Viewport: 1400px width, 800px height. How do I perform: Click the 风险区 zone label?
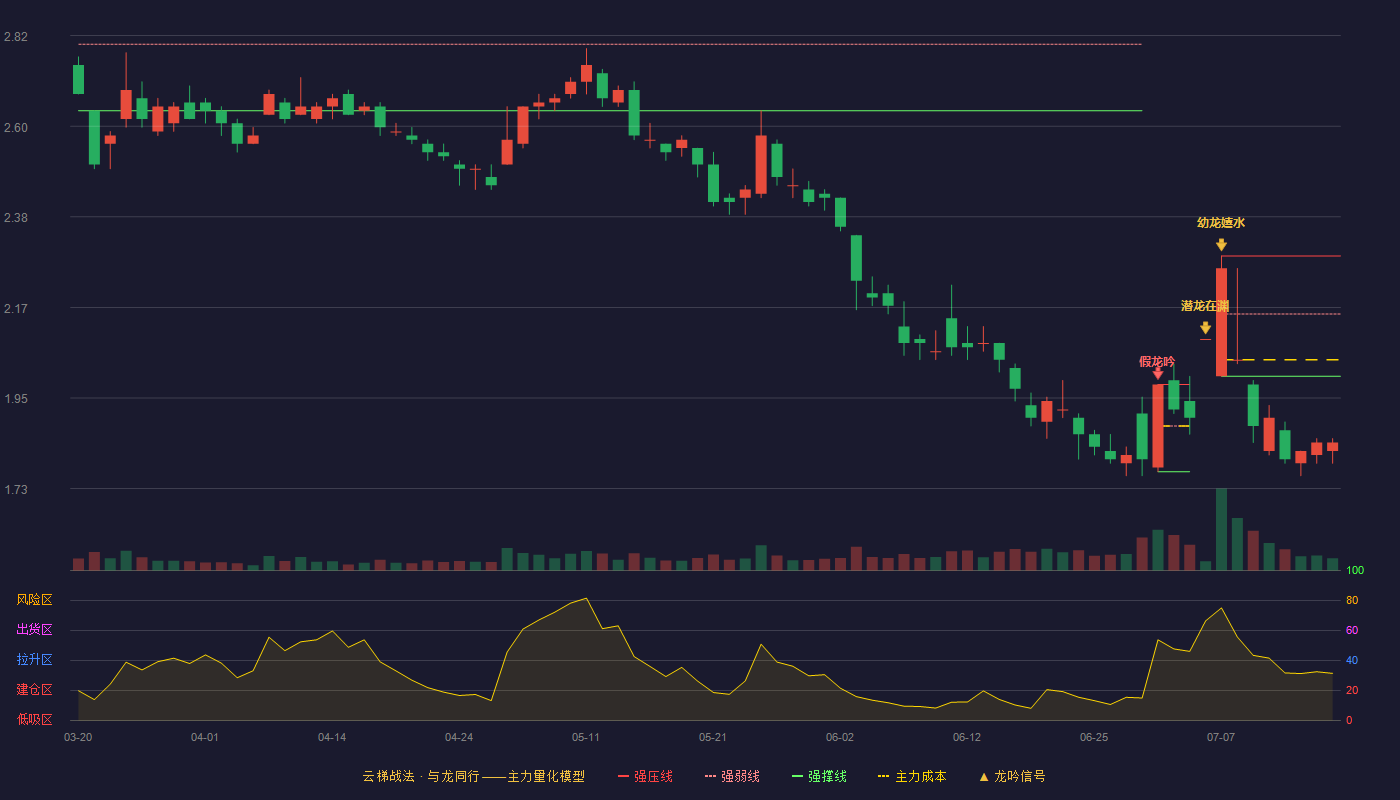[x=34, y=600]
